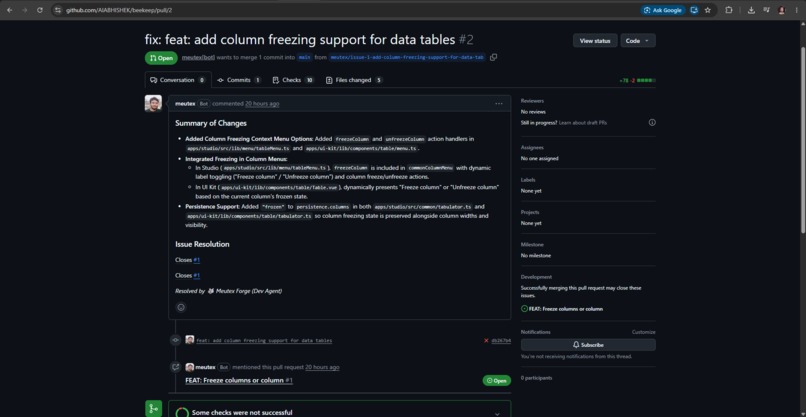
Task: Open the media control icon
Action: click(x=766, y=10)
